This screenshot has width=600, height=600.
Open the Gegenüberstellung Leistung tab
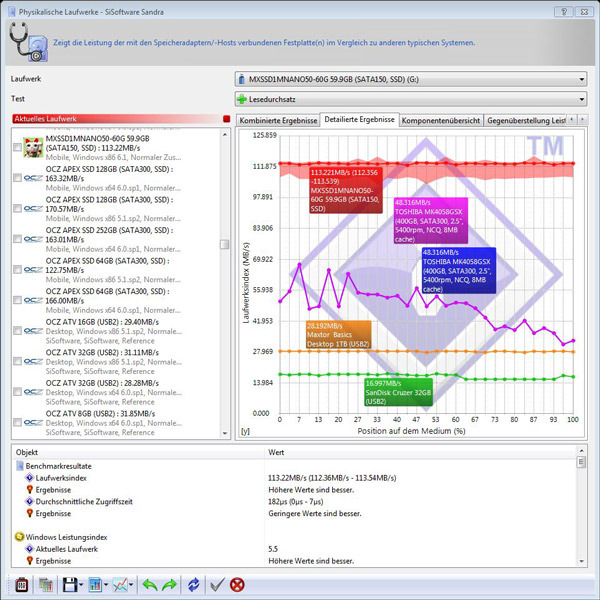pyautogui.click(x=526, y=121)
